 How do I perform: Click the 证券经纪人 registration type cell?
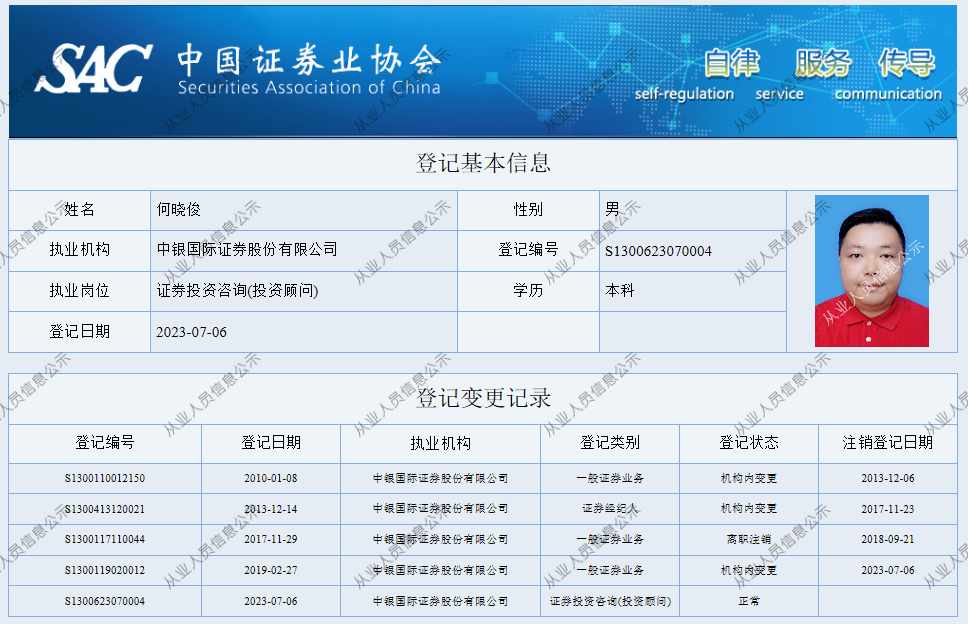click(x=610, y=509)
